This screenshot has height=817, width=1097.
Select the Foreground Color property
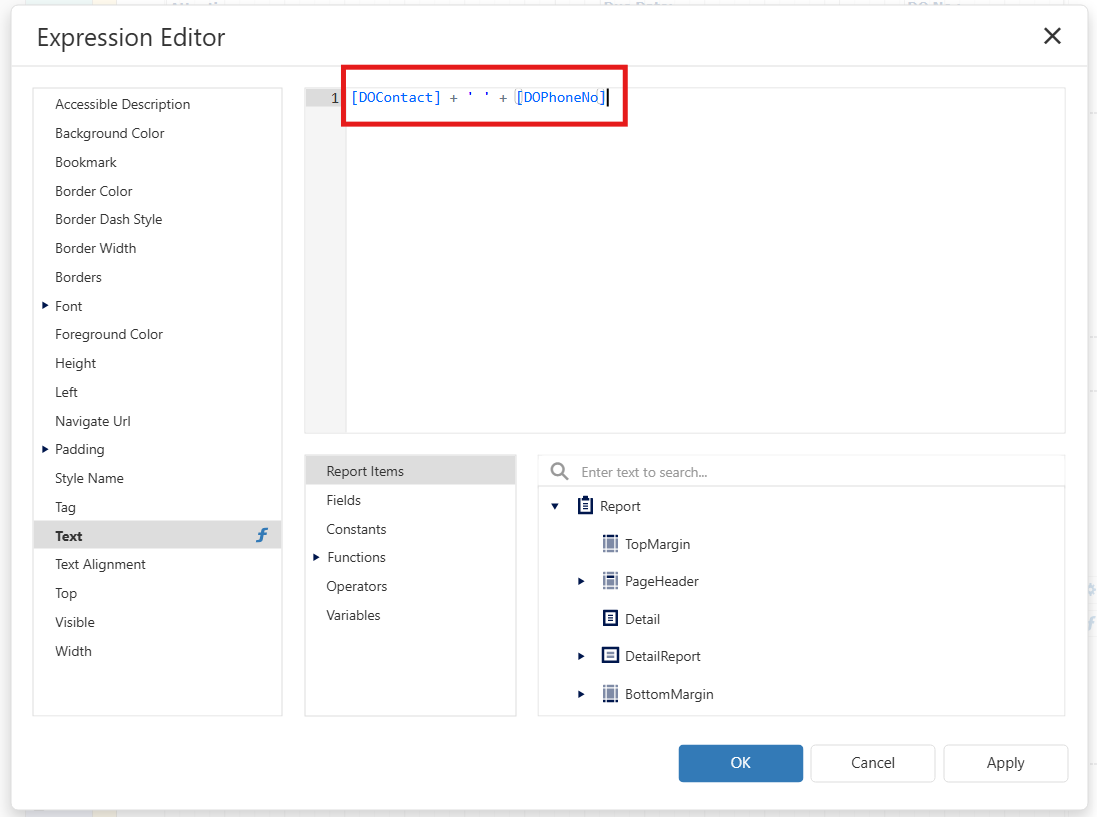[x=109, y=334]
